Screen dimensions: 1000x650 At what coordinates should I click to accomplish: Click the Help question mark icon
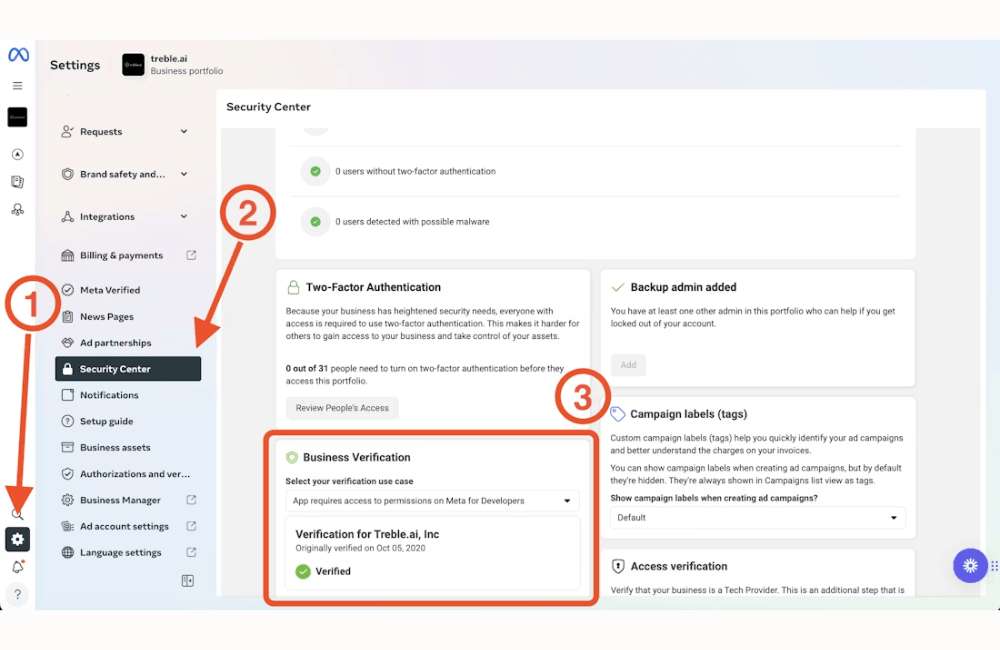[x=17, y=595]
